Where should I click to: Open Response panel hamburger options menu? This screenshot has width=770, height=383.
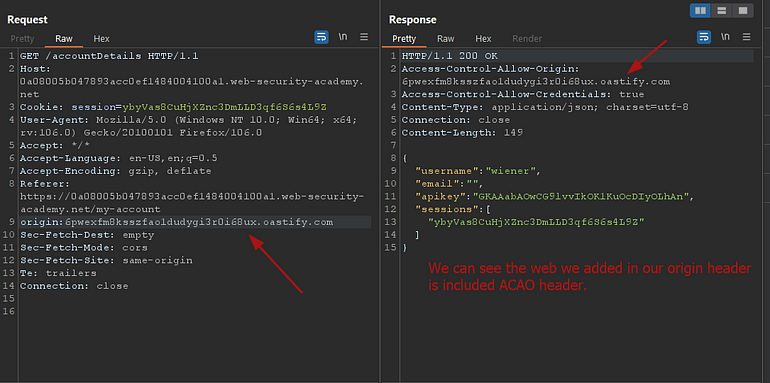tap(746, 37)
